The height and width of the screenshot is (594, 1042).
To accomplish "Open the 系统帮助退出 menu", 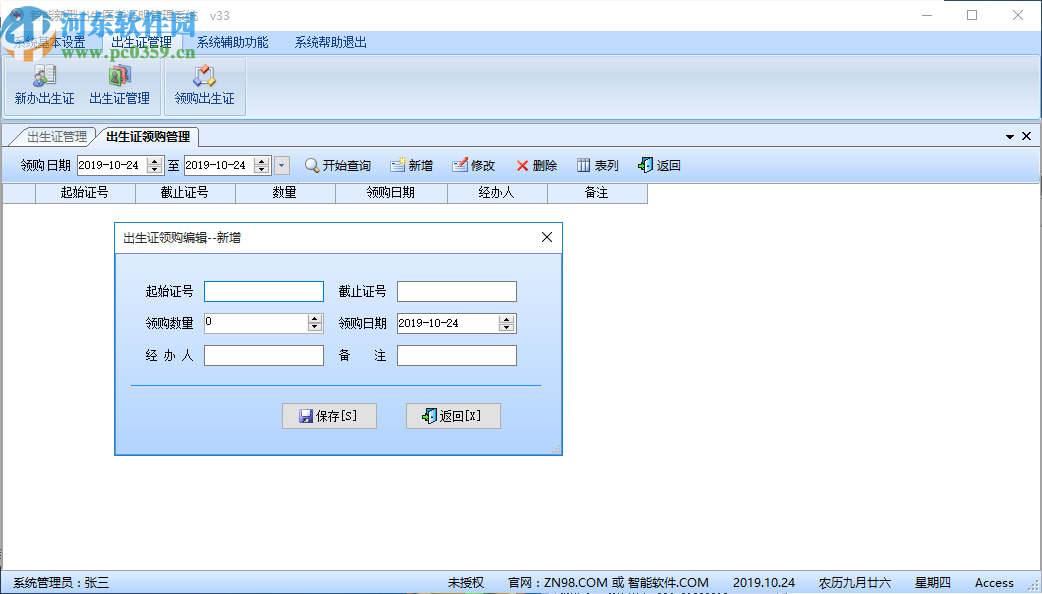I will (330, 42).
